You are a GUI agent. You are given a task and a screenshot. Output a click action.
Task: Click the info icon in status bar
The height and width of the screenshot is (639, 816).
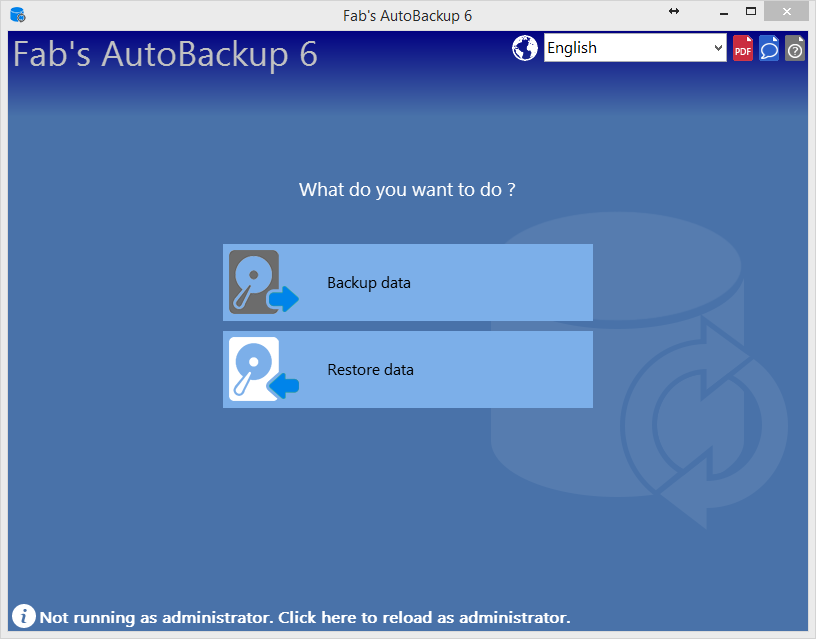pyautogui.click(x=23, y=617)
